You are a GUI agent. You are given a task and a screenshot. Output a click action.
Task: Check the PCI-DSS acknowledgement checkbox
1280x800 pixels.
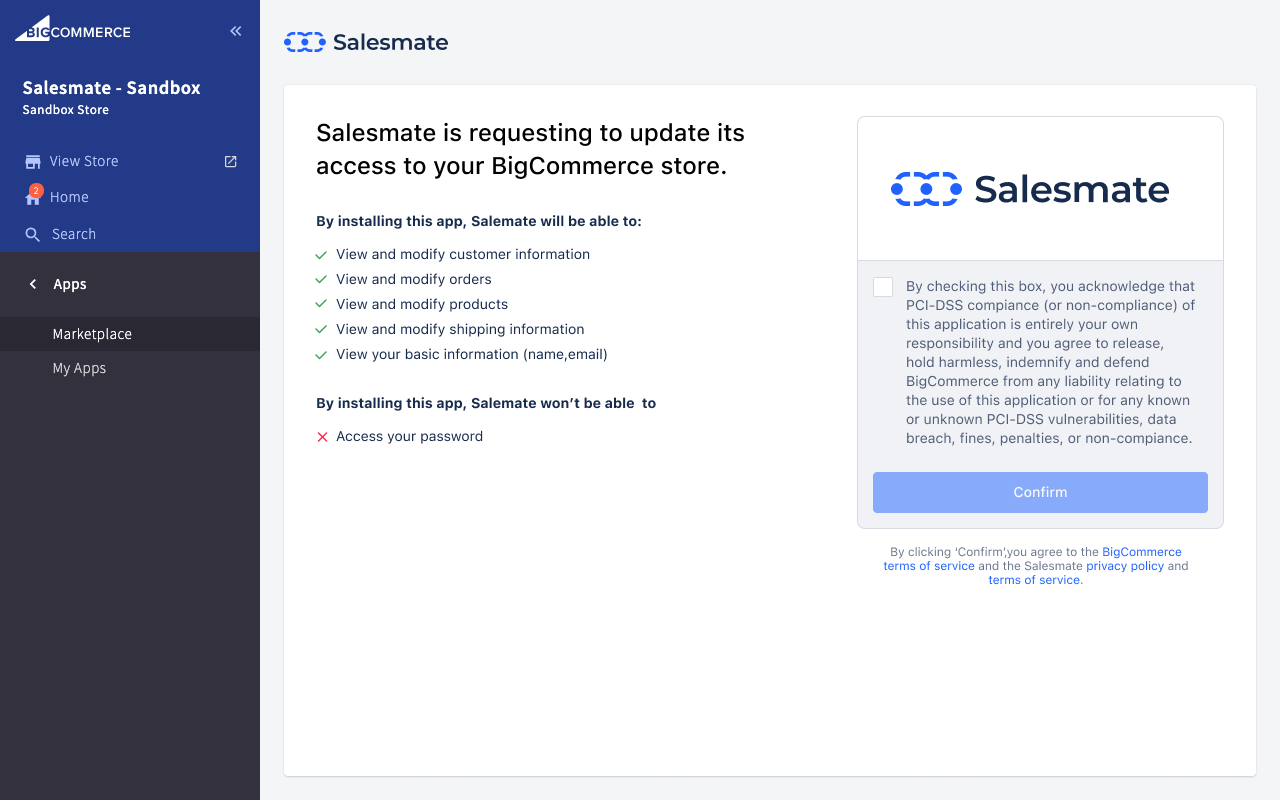(883, 287)
